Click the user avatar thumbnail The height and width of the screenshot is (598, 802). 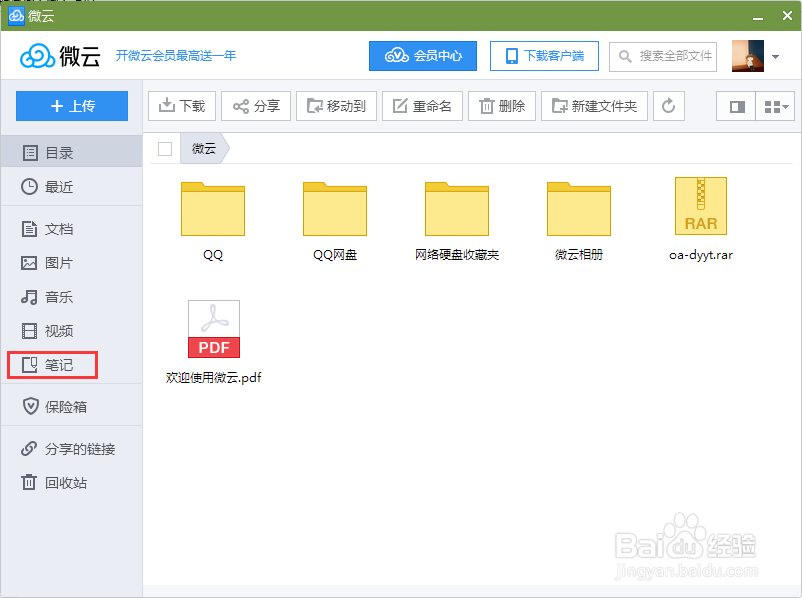pyautogui.click(x=748, y=56)
